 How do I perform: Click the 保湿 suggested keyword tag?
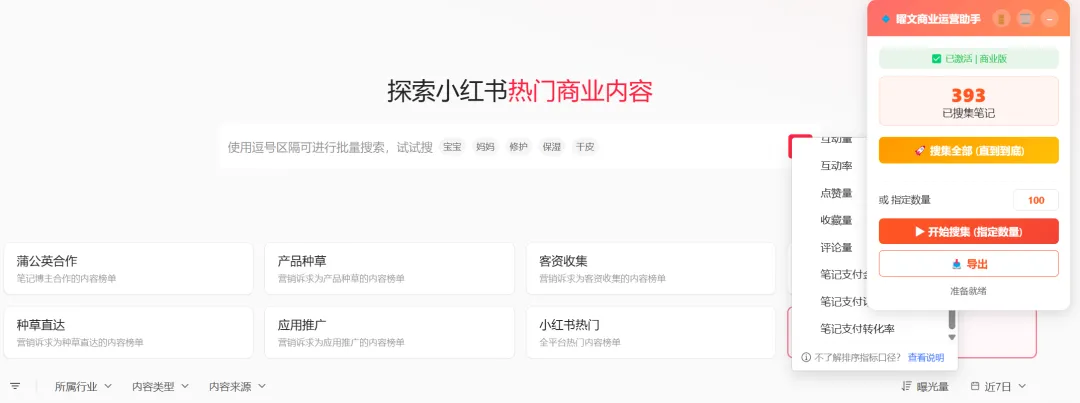click(552, 147)
